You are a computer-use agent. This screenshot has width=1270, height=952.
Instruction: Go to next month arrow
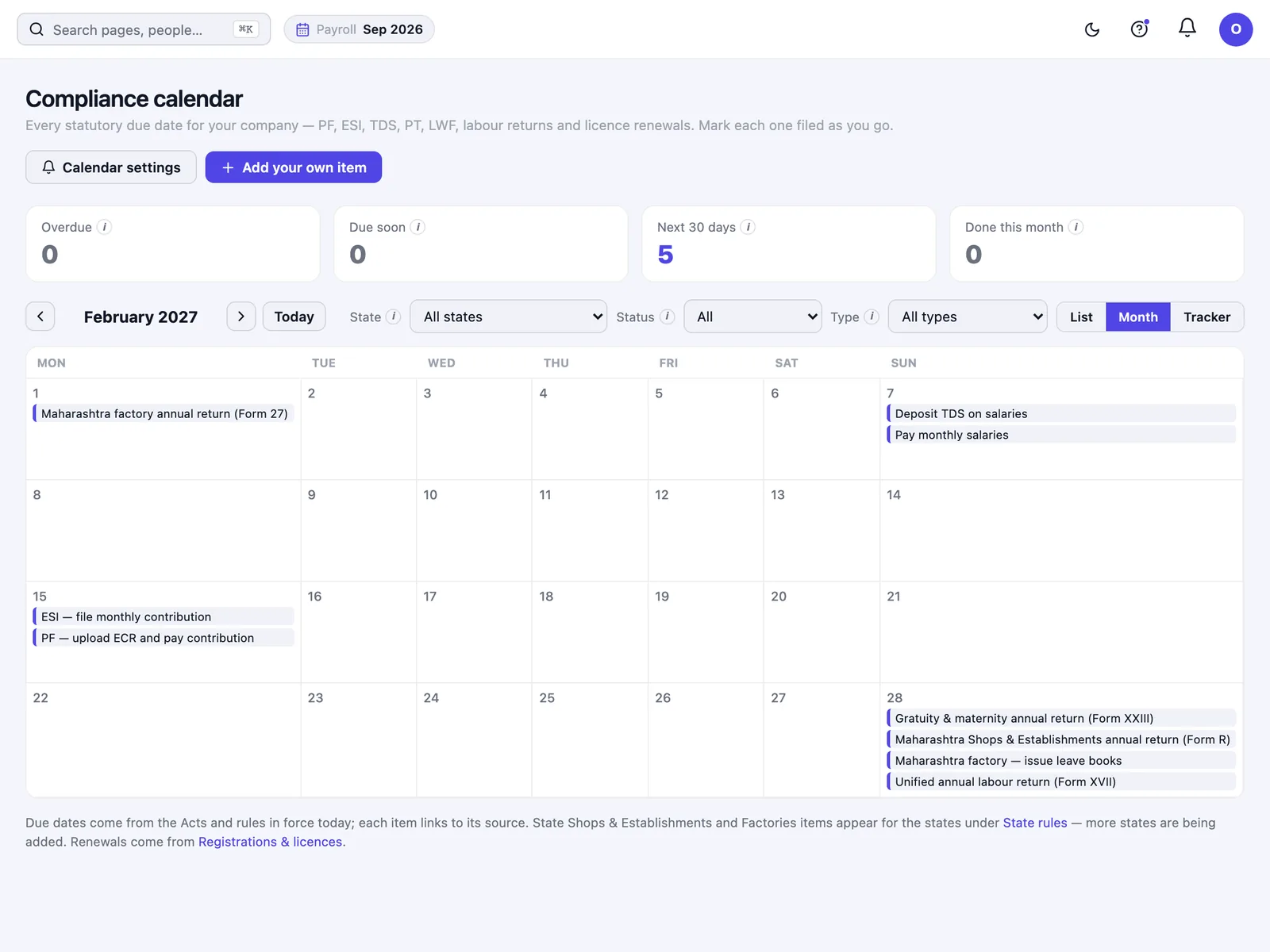pos(241,317)
